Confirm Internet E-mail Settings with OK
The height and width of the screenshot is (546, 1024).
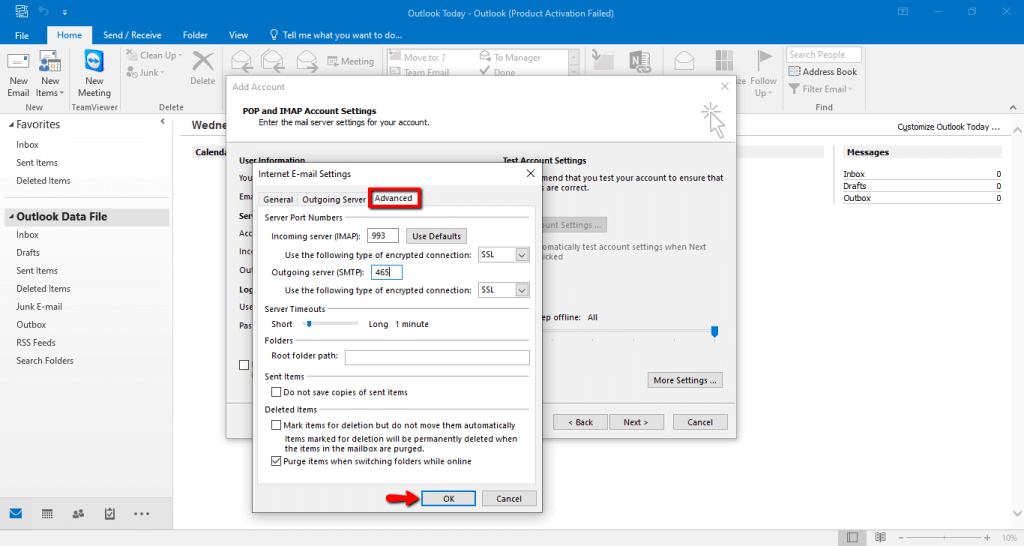(x=449, y=499)
